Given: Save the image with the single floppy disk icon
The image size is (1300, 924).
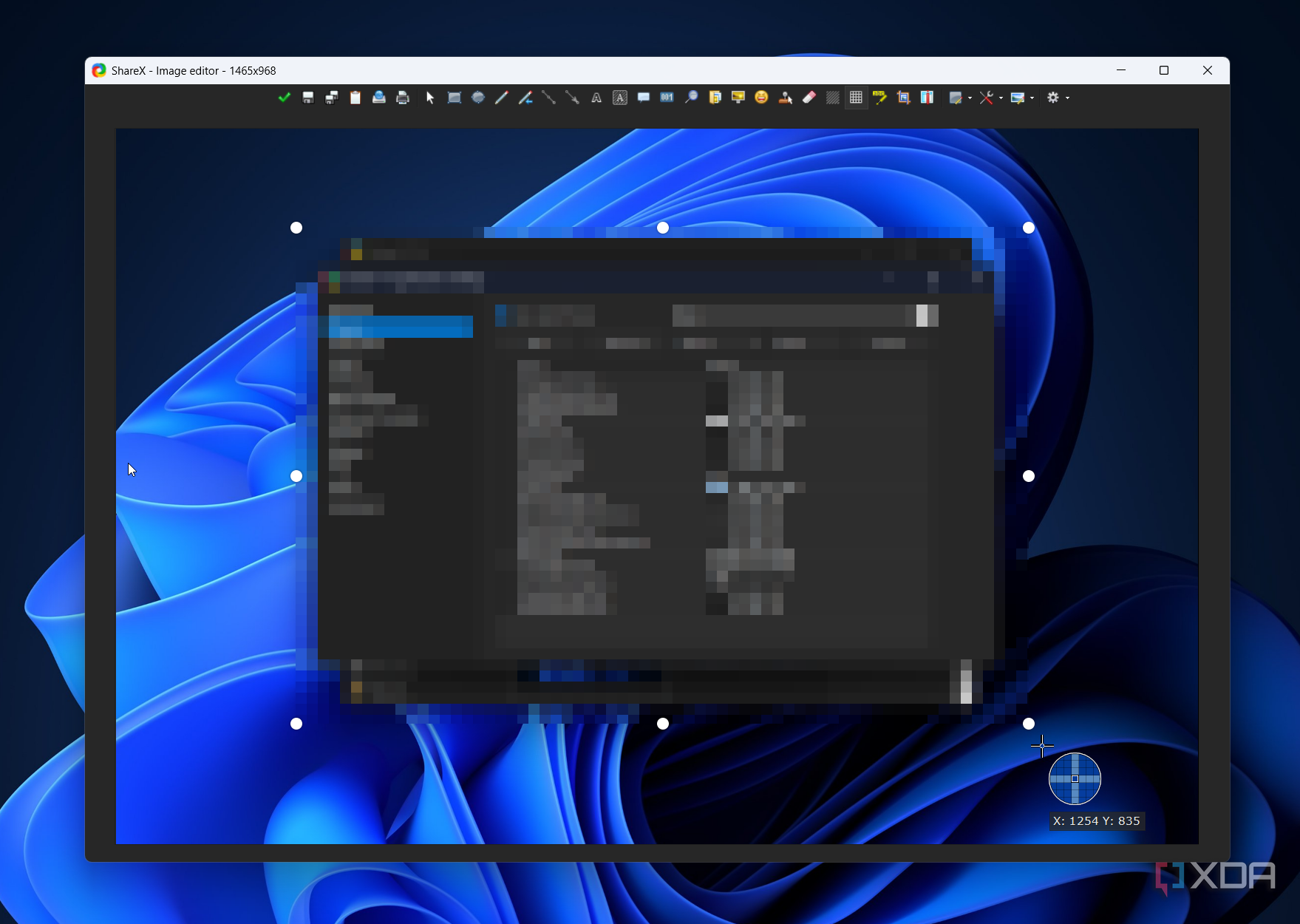Looking at the screenshot, I should point(308,98).
